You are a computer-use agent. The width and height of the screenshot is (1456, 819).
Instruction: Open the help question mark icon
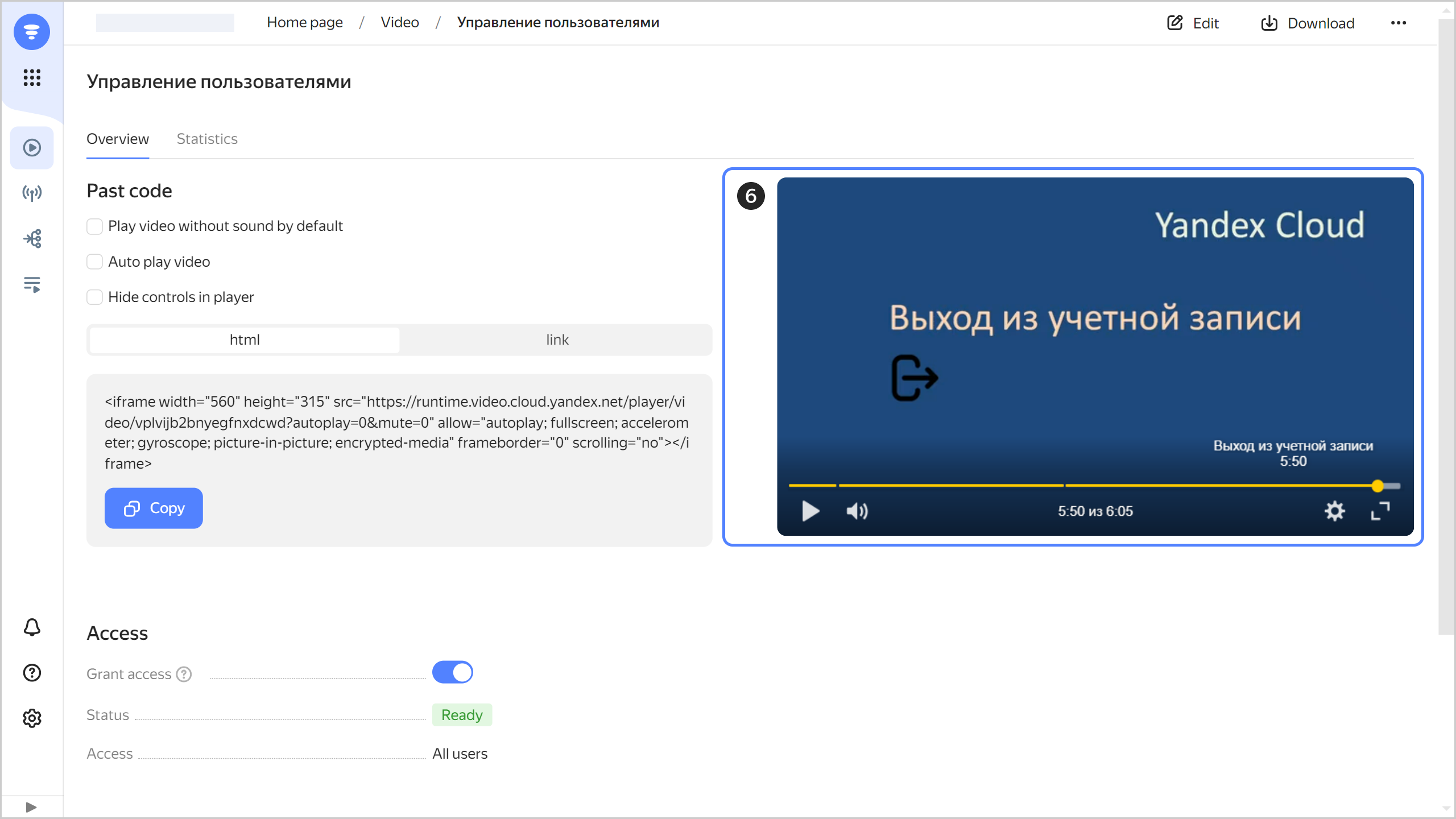tap(32, 673)
